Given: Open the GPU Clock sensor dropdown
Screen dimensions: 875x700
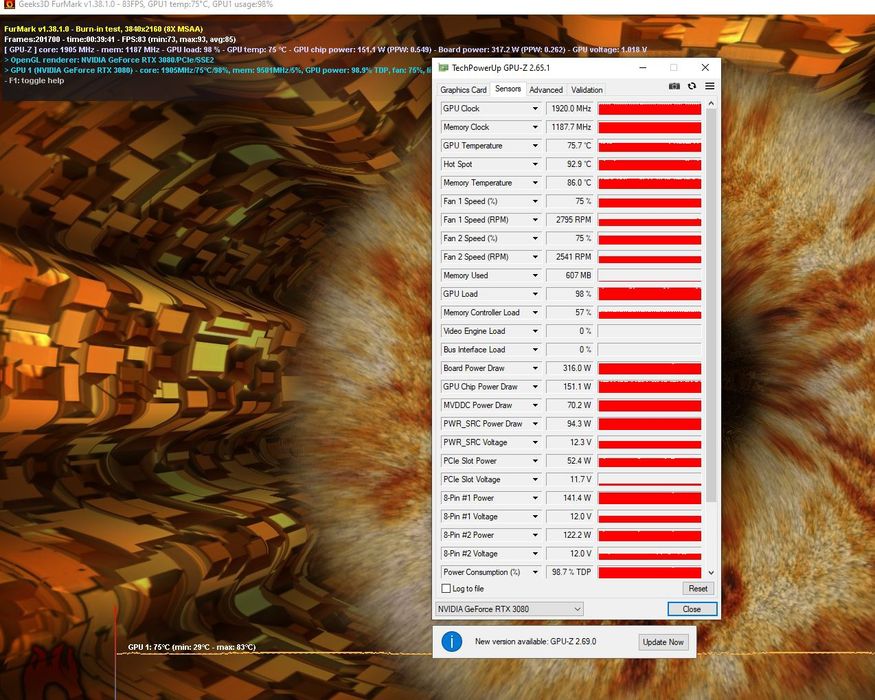Looking at the screenshot, I should pos(535,108).
